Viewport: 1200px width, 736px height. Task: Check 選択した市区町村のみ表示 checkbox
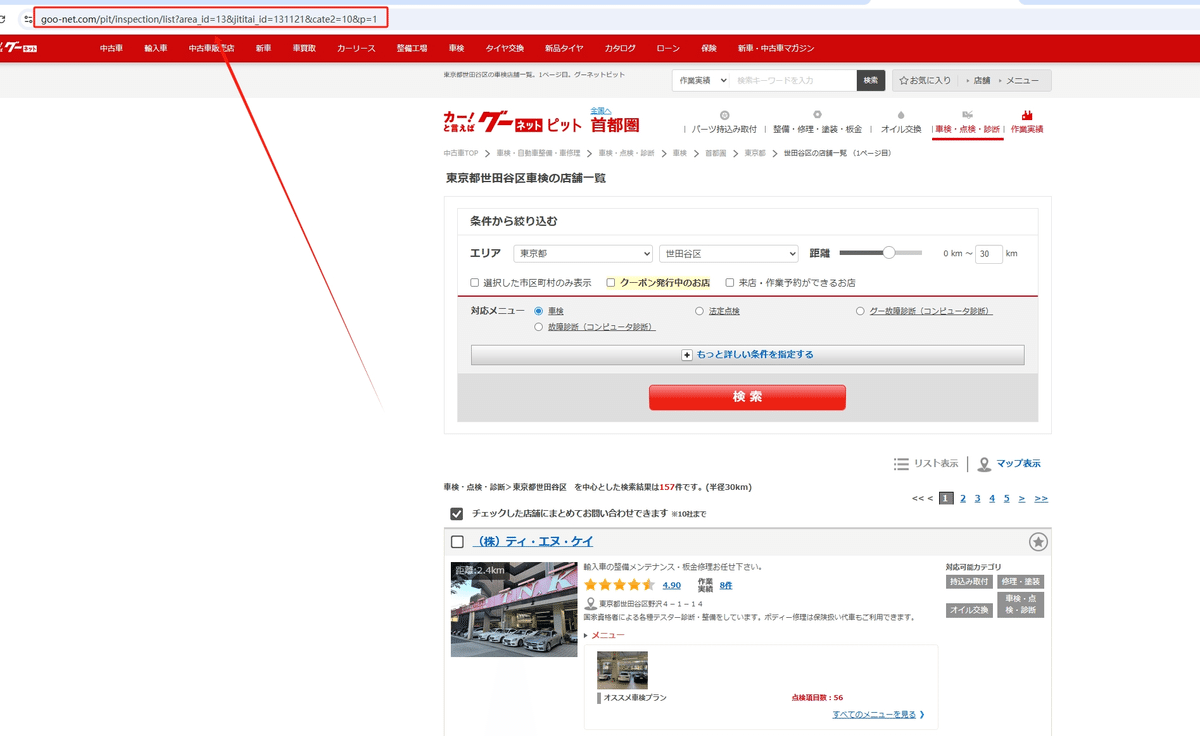[x=475, y=283]
